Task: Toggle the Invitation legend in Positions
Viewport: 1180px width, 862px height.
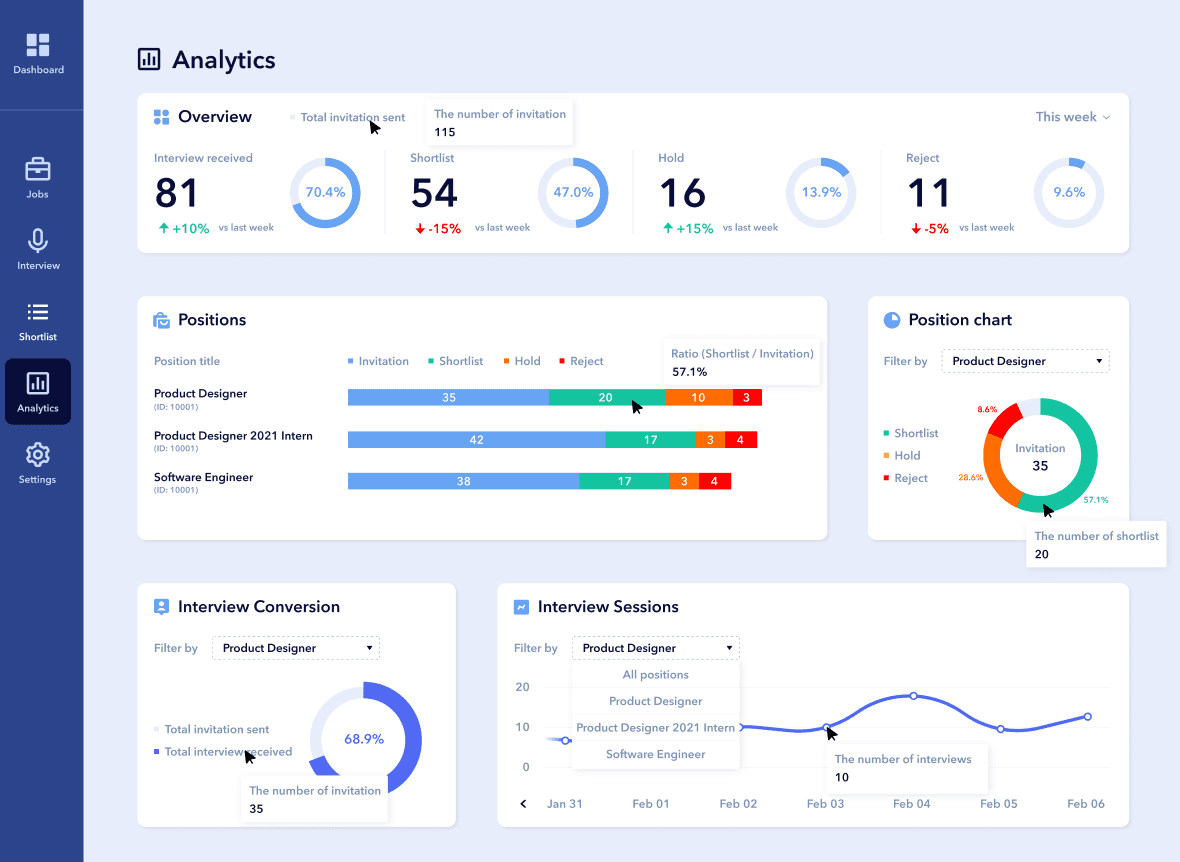Action: tap(378, 361)
